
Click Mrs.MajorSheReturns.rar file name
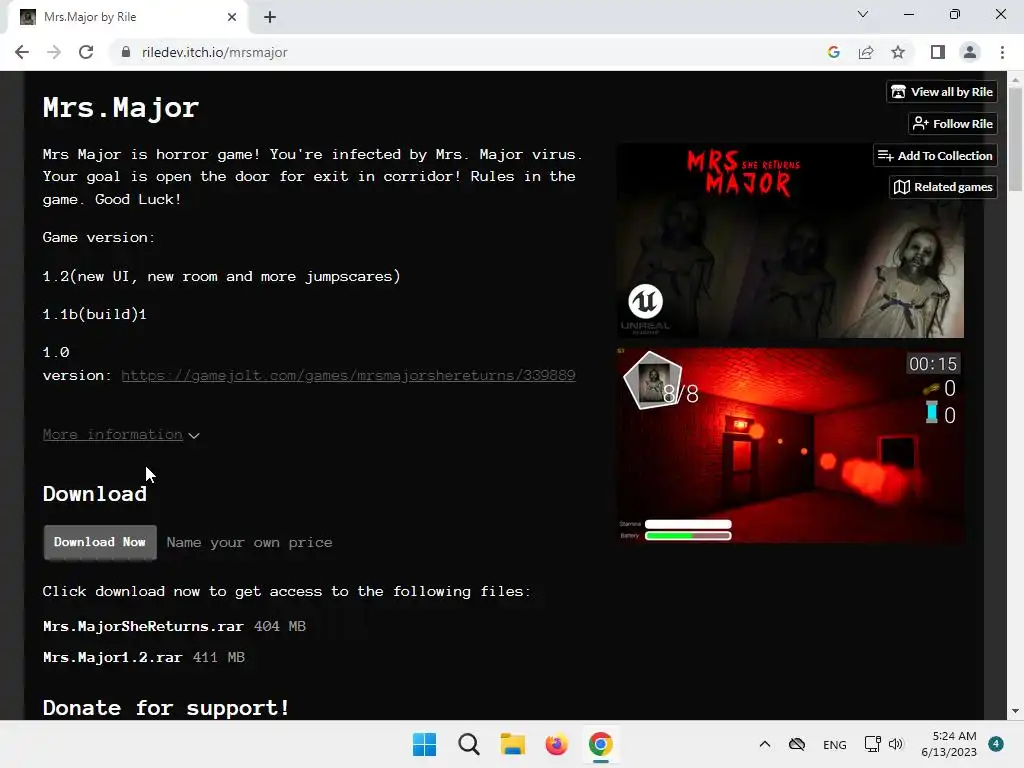tap(143, 626)
